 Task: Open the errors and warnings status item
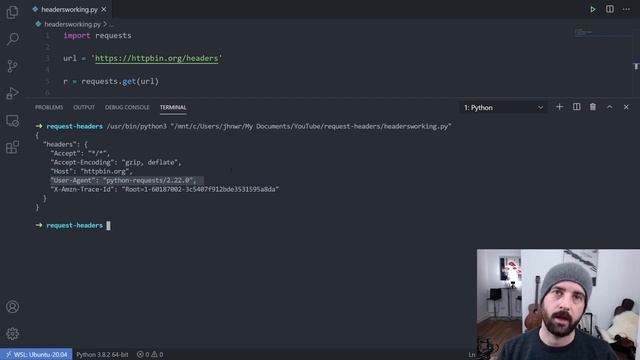150,354
